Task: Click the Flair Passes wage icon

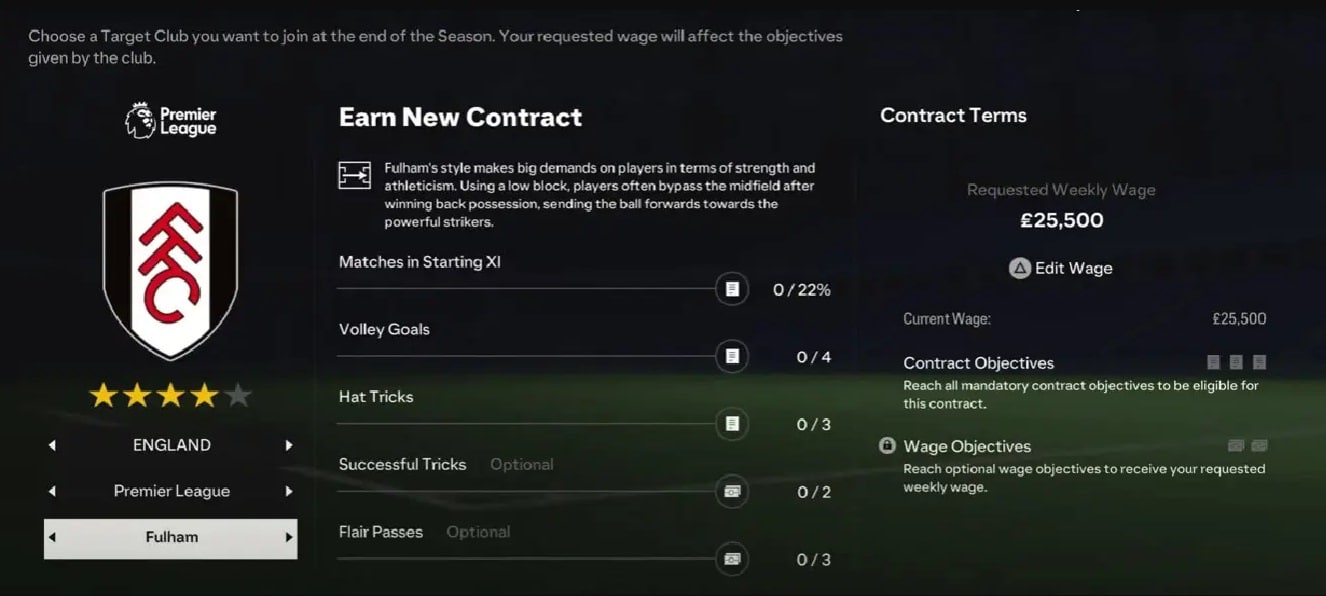Action: 732,559
